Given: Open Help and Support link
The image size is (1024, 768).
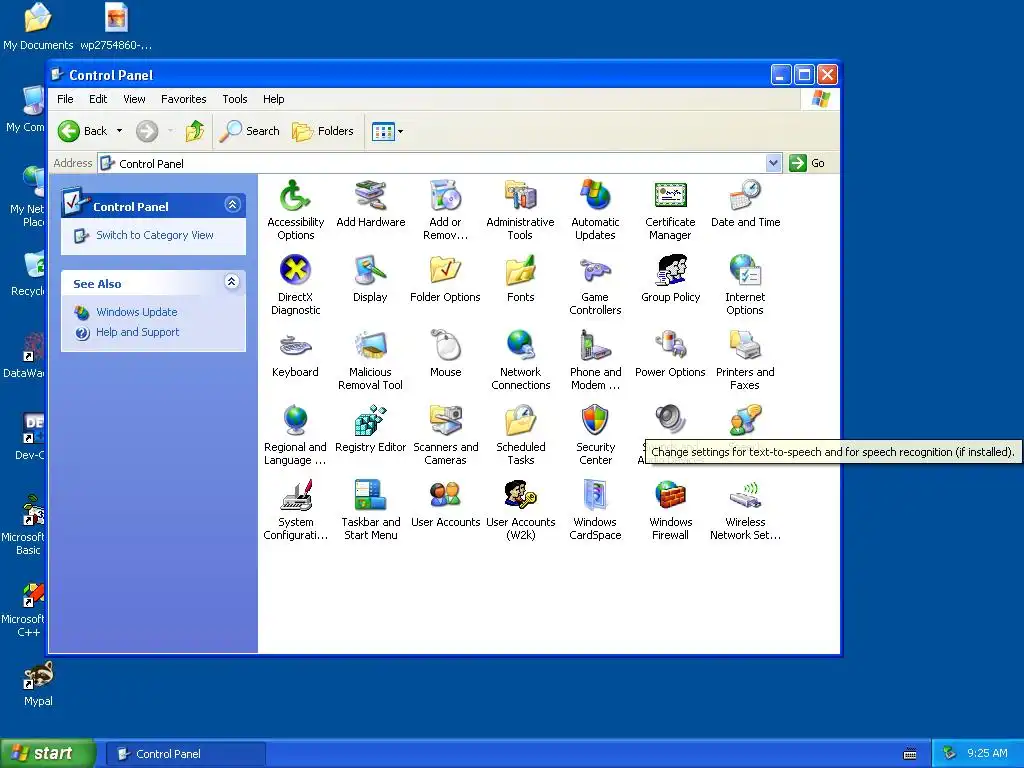Looking at the screenshot, I should point(137,332).
